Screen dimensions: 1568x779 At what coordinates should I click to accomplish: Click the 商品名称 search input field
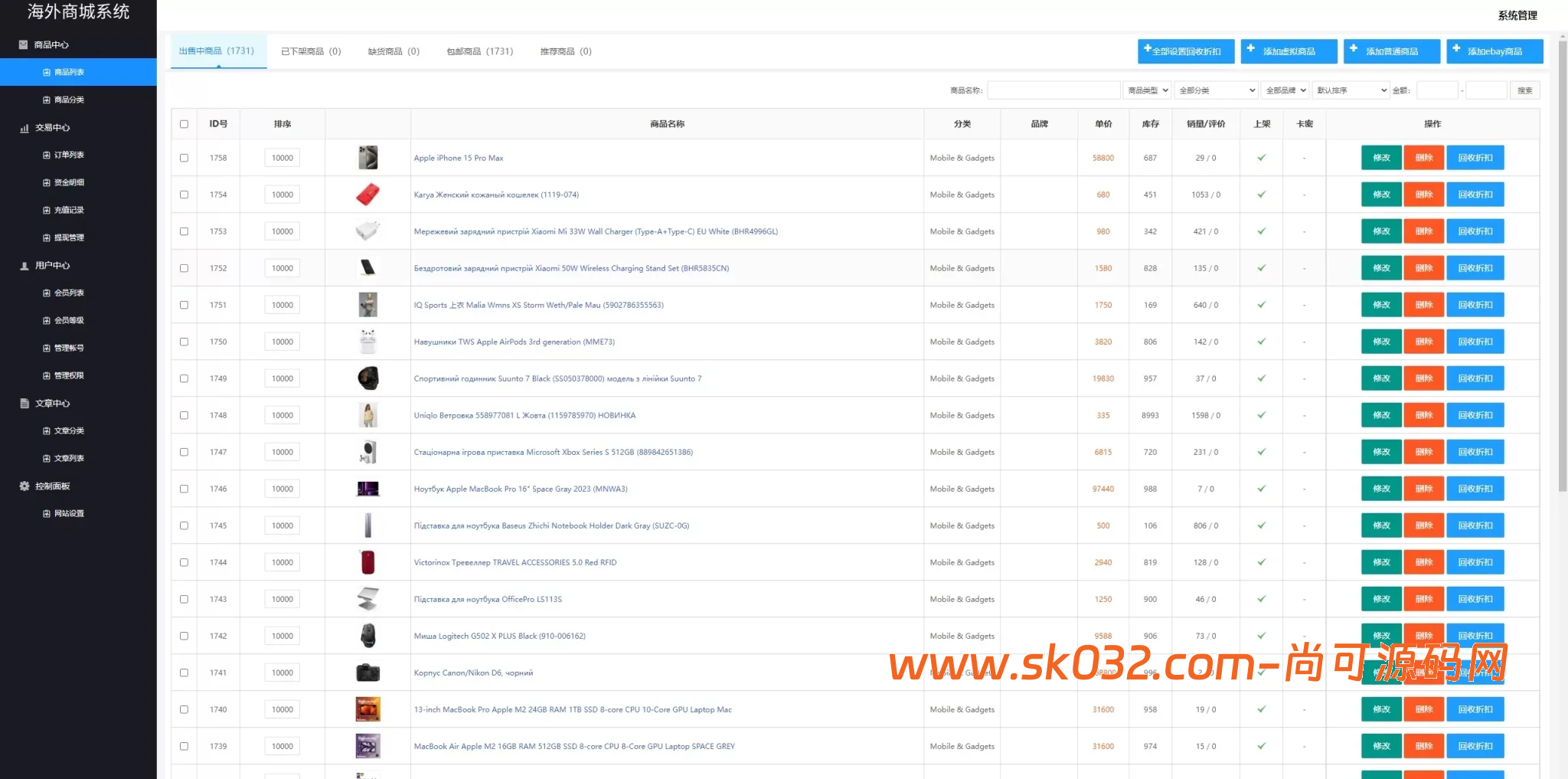[1053, 90]
